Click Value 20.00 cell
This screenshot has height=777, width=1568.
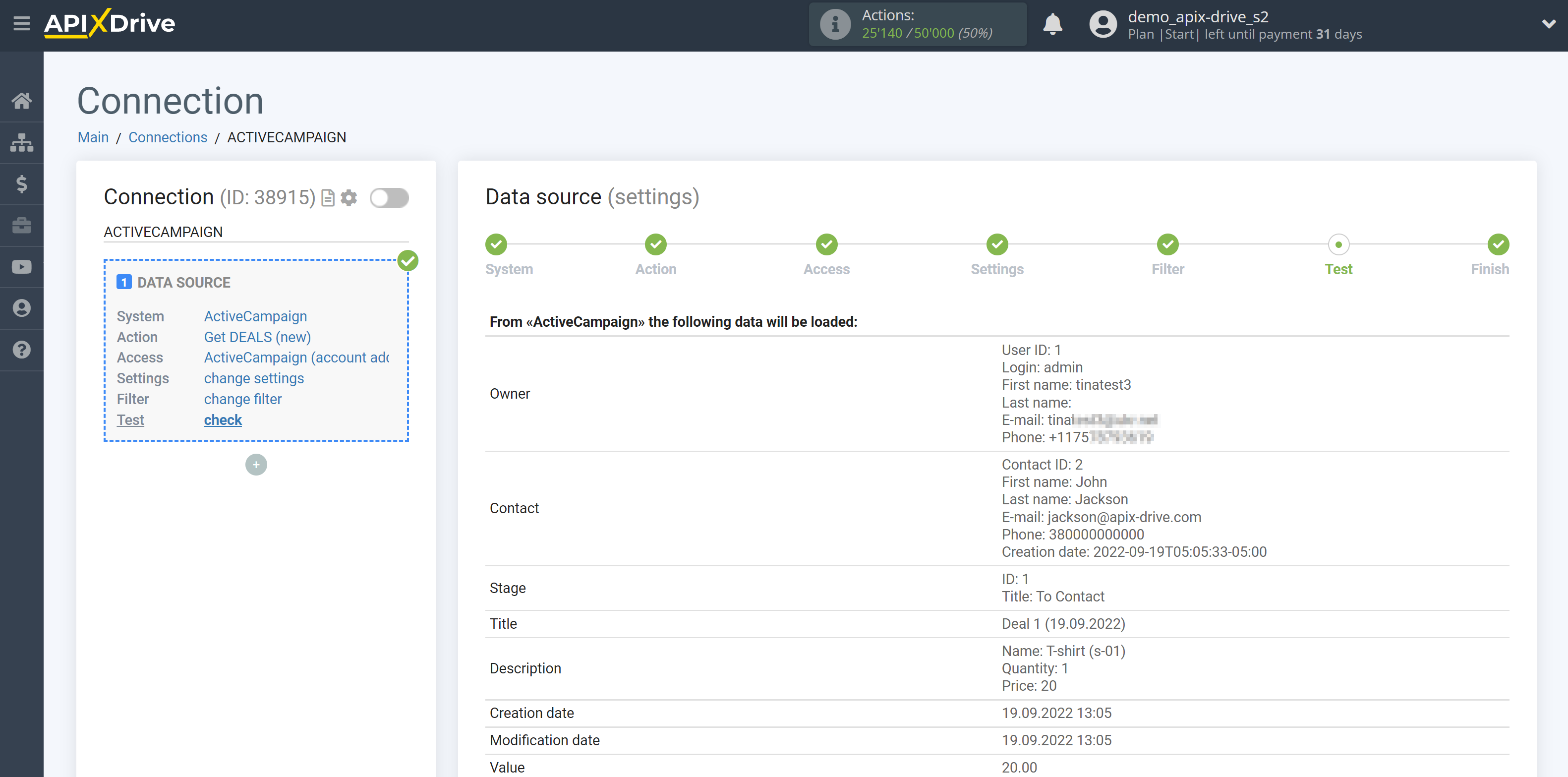tap(1020, 767)
